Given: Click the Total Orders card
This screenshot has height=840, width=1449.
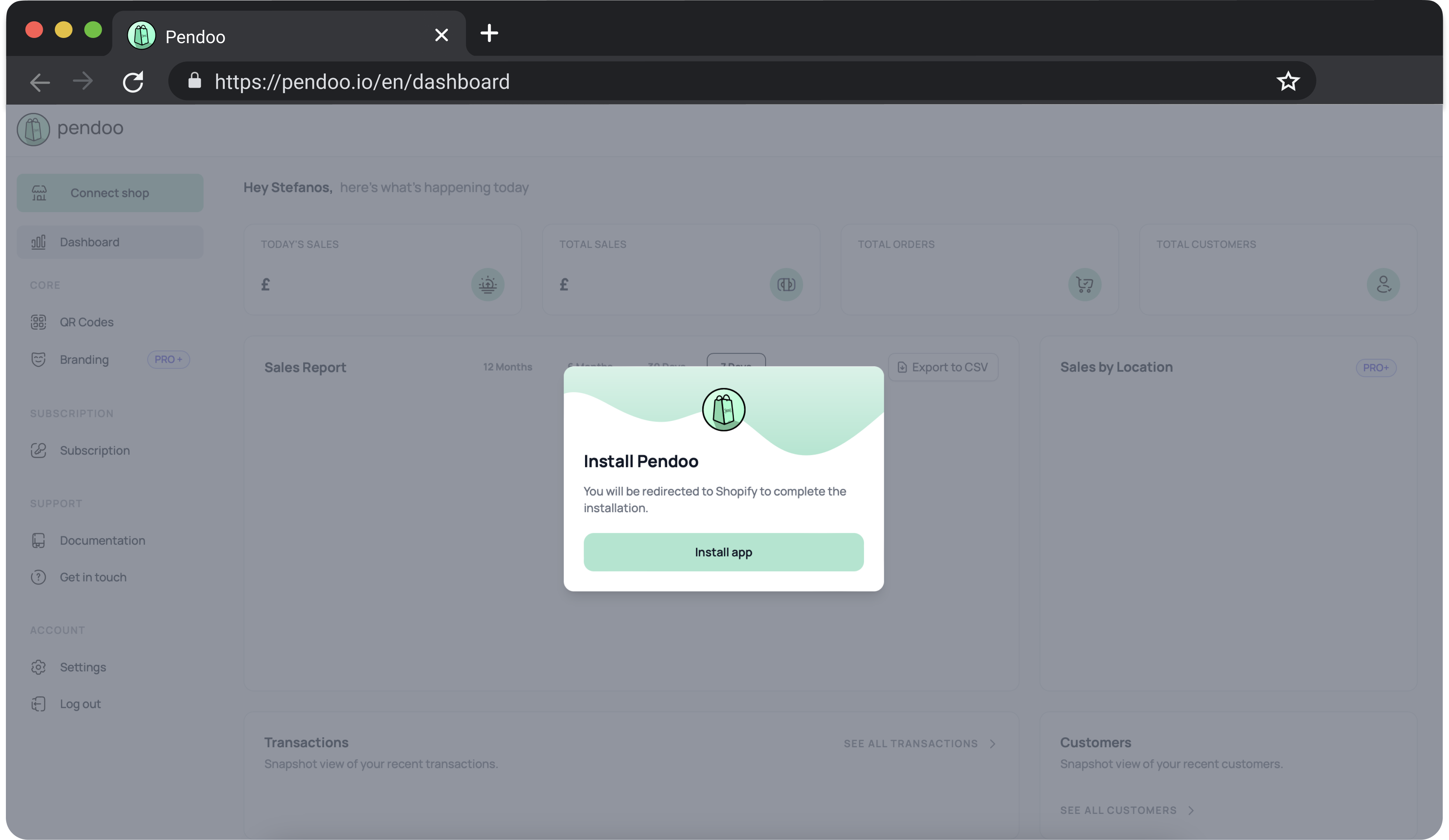Looking at the screenshot, I should coord(980,270).
